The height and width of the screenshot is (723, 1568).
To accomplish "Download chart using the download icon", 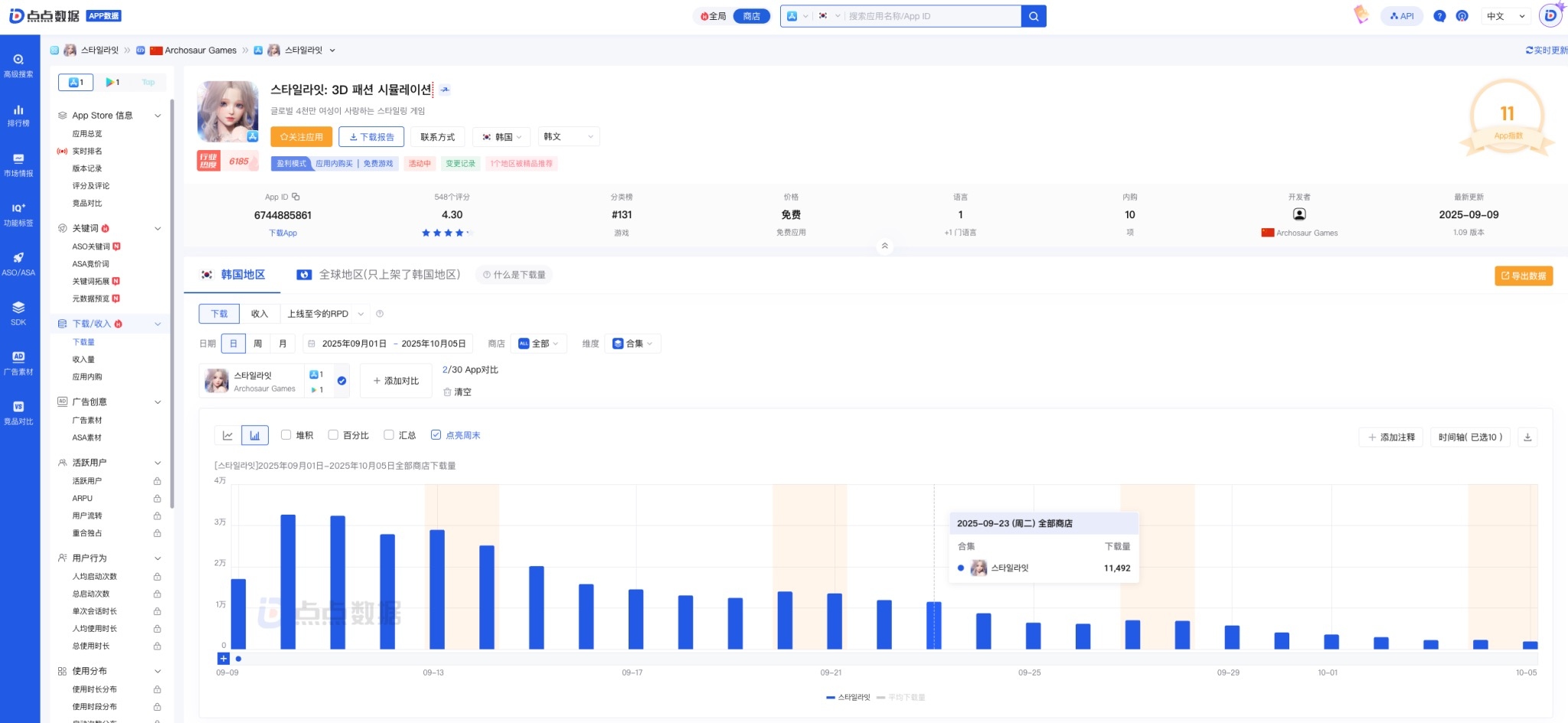I will pyautogui.click(x=1527, y=437).
